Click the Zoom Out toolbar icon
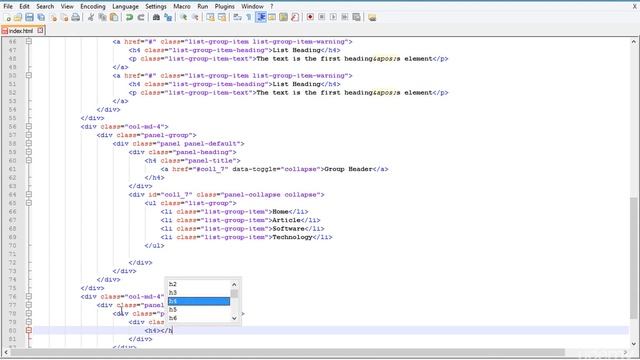 tap(195, 18)
